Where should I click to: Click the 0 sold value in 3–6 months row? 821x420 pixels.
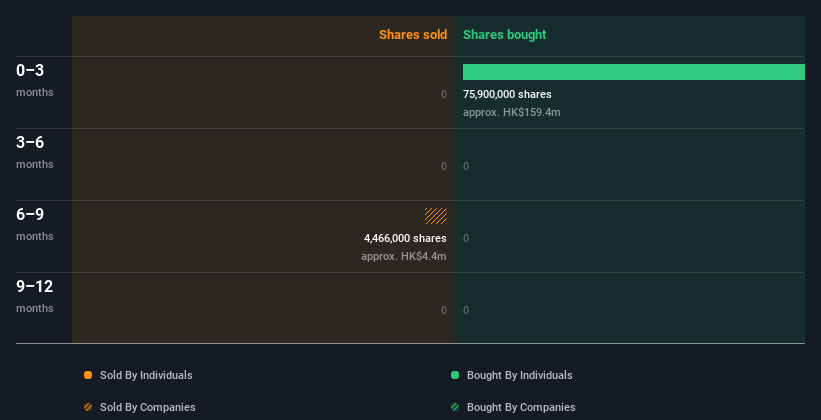[444, 166]
